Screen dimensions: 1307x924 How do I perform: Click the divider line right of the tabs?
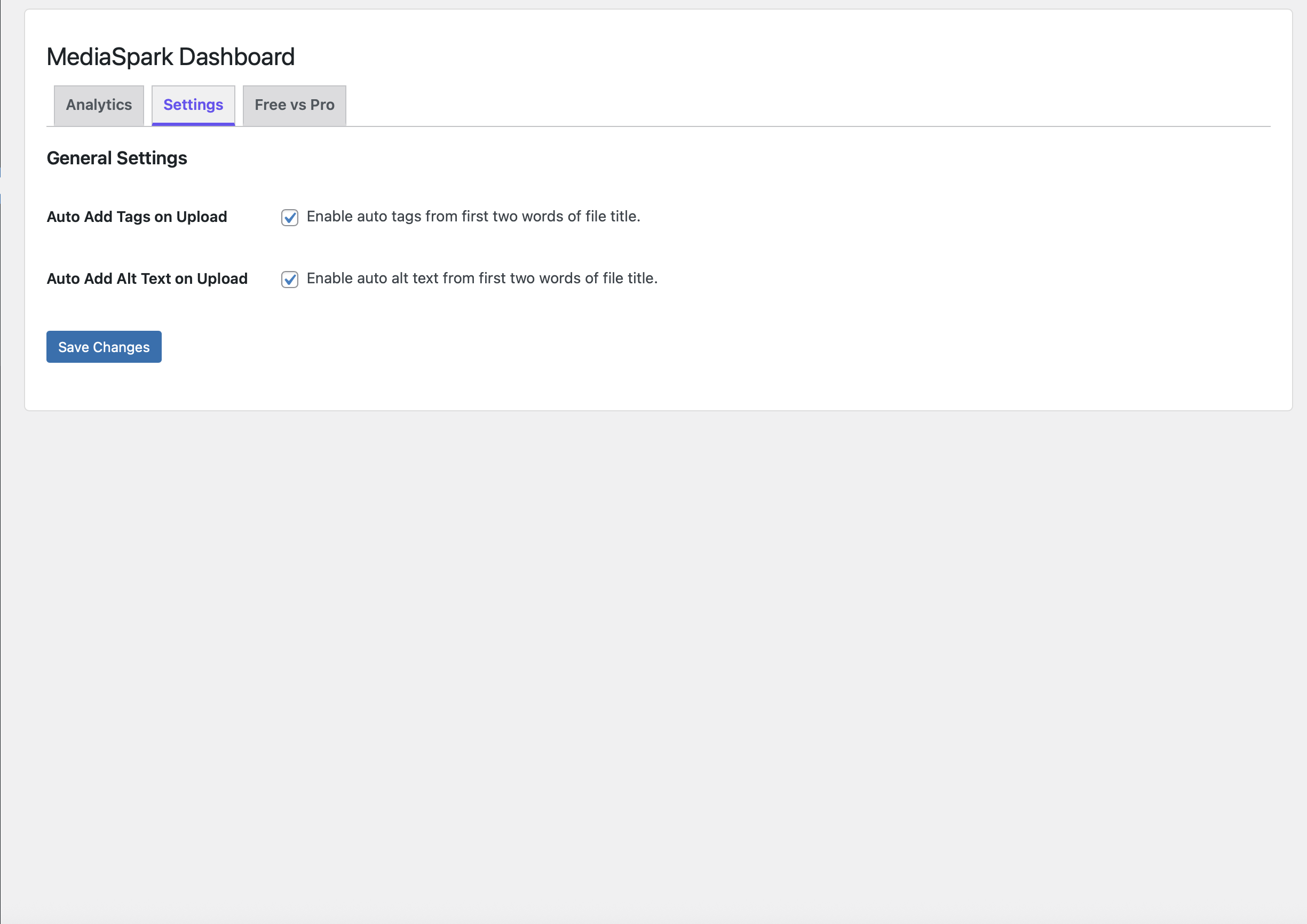click(797, 126)
